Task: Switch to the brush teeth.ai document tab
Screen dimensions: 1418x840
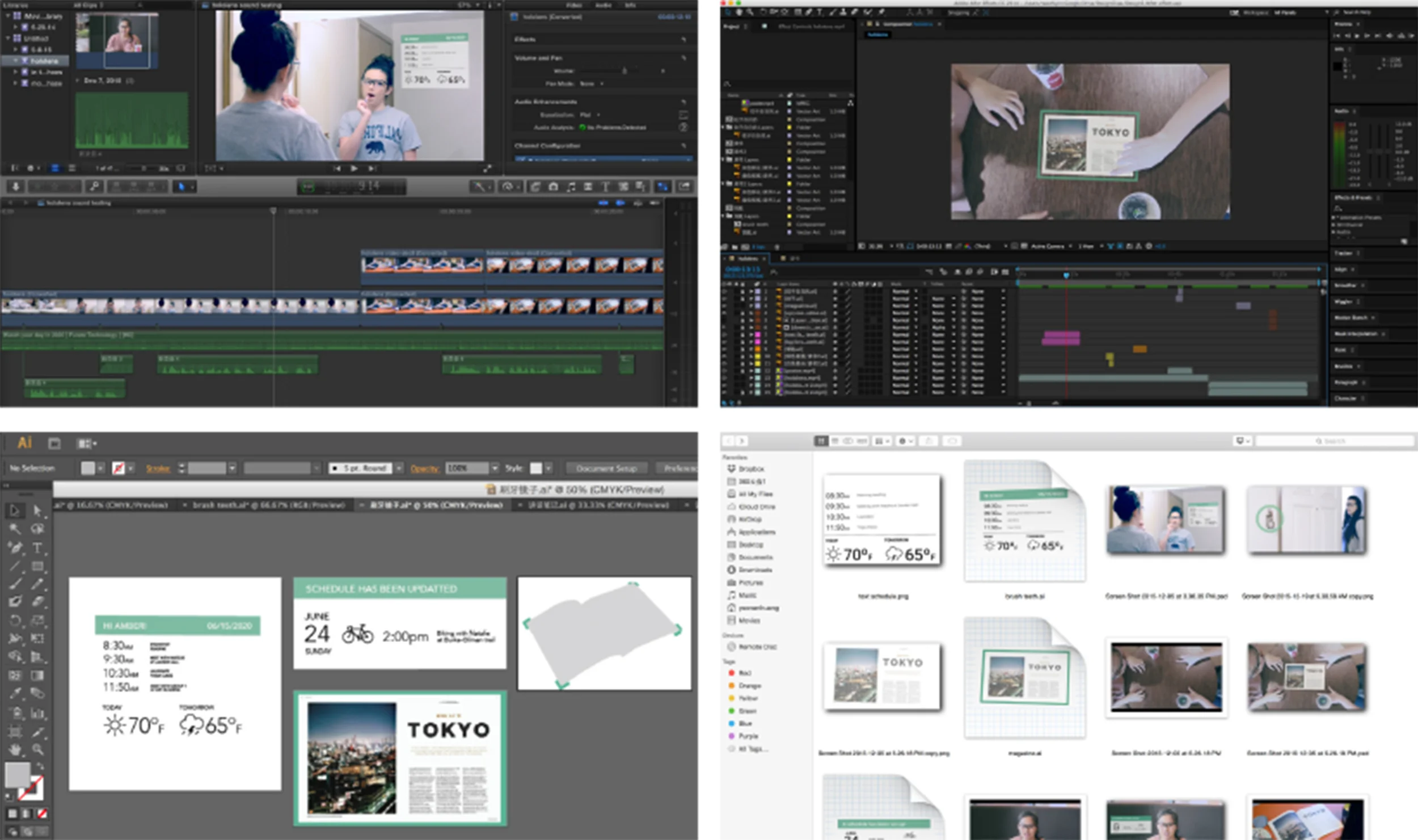Action: pos(268,505)
